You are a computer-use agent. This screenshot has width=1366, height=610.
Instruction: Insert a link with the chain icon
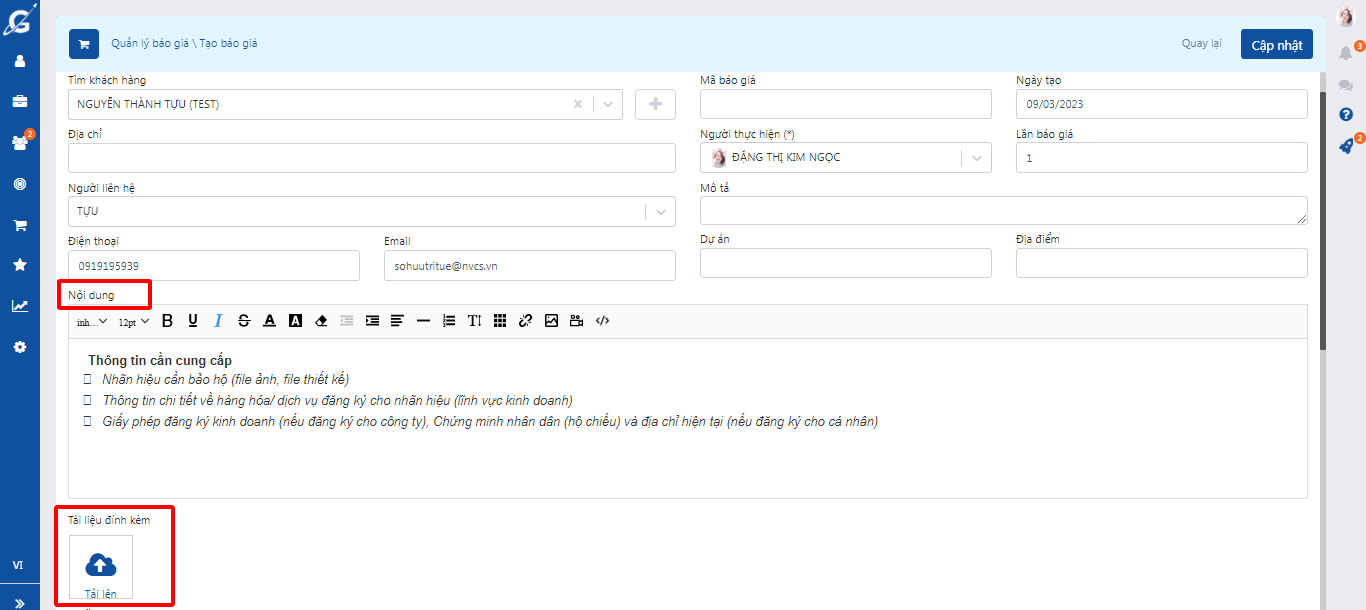coord(525,321)
